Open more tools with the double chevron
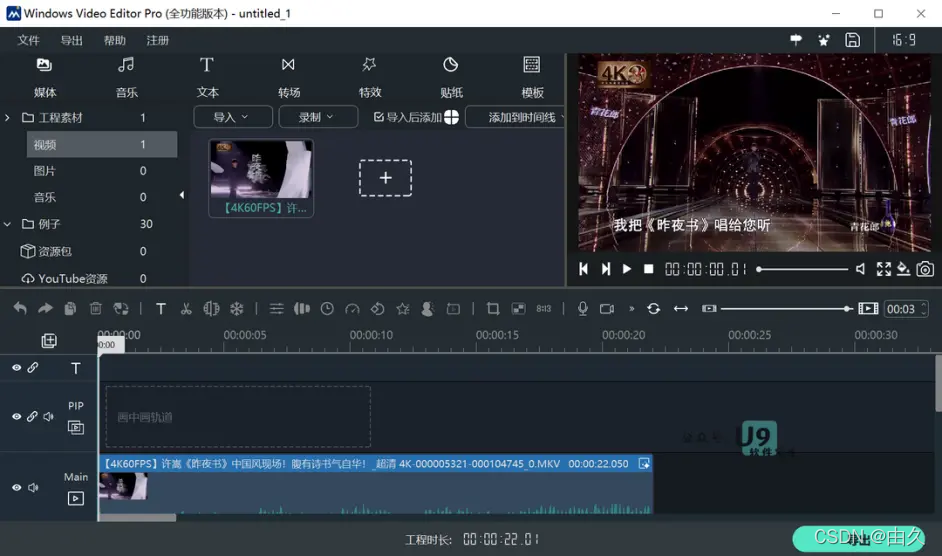Image resolution: width=942 pixels, height=556 pixels. [x=631, y=308]
